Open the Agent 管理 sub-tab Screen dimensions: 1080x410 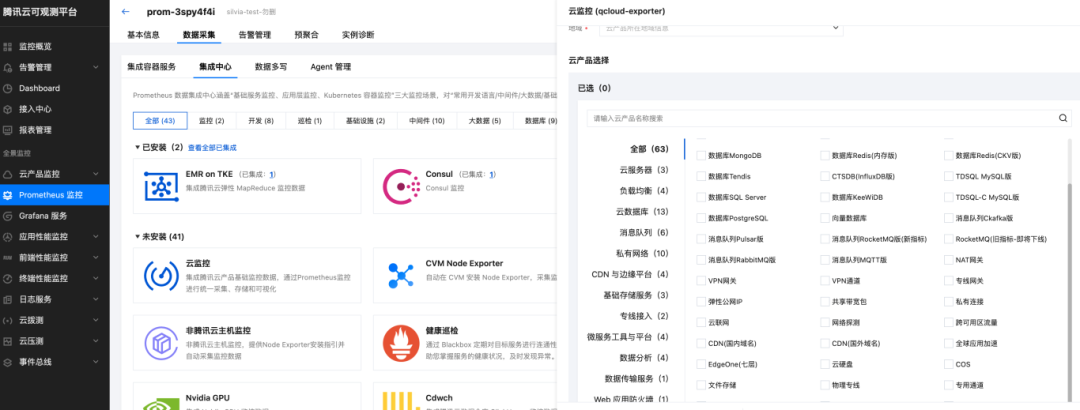click(x=331, y=67)
